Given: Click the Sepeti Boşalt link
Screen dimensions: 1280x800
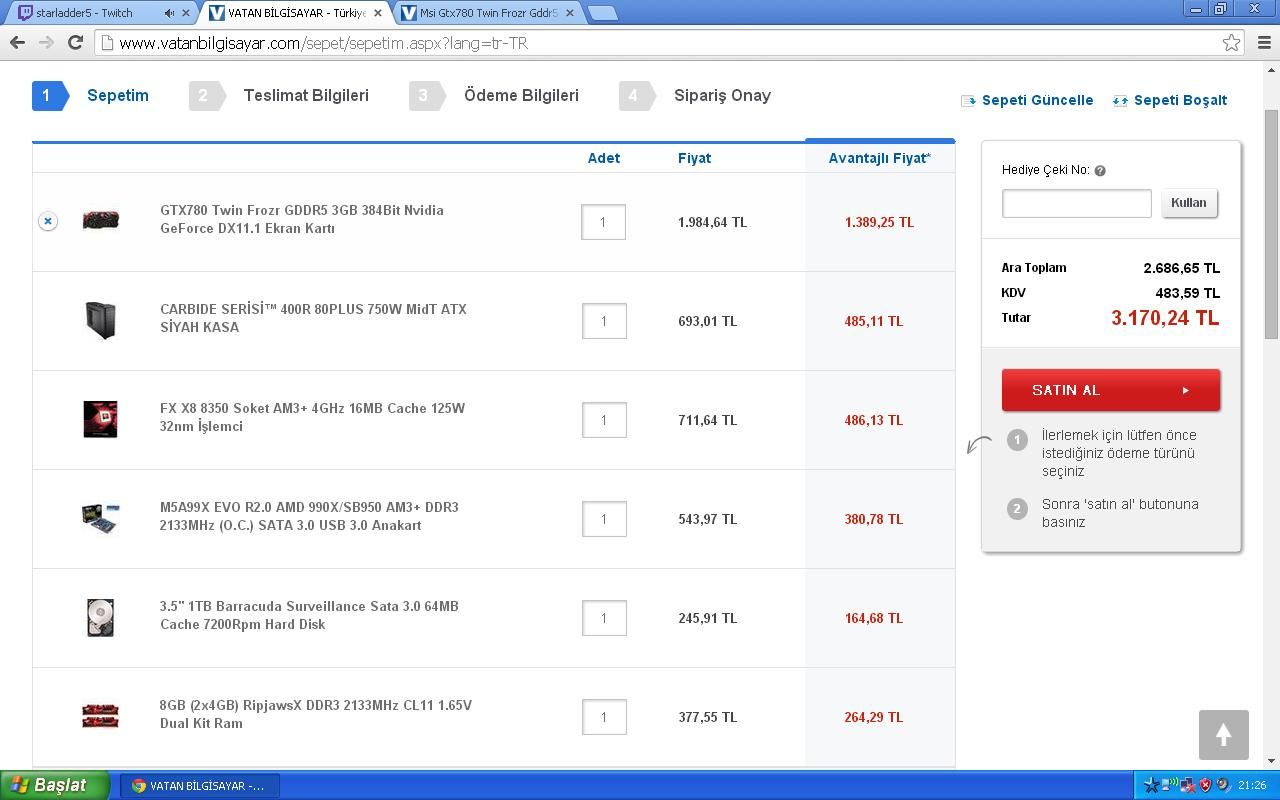Looking at the screenshot, I should tap(1180, 100).
